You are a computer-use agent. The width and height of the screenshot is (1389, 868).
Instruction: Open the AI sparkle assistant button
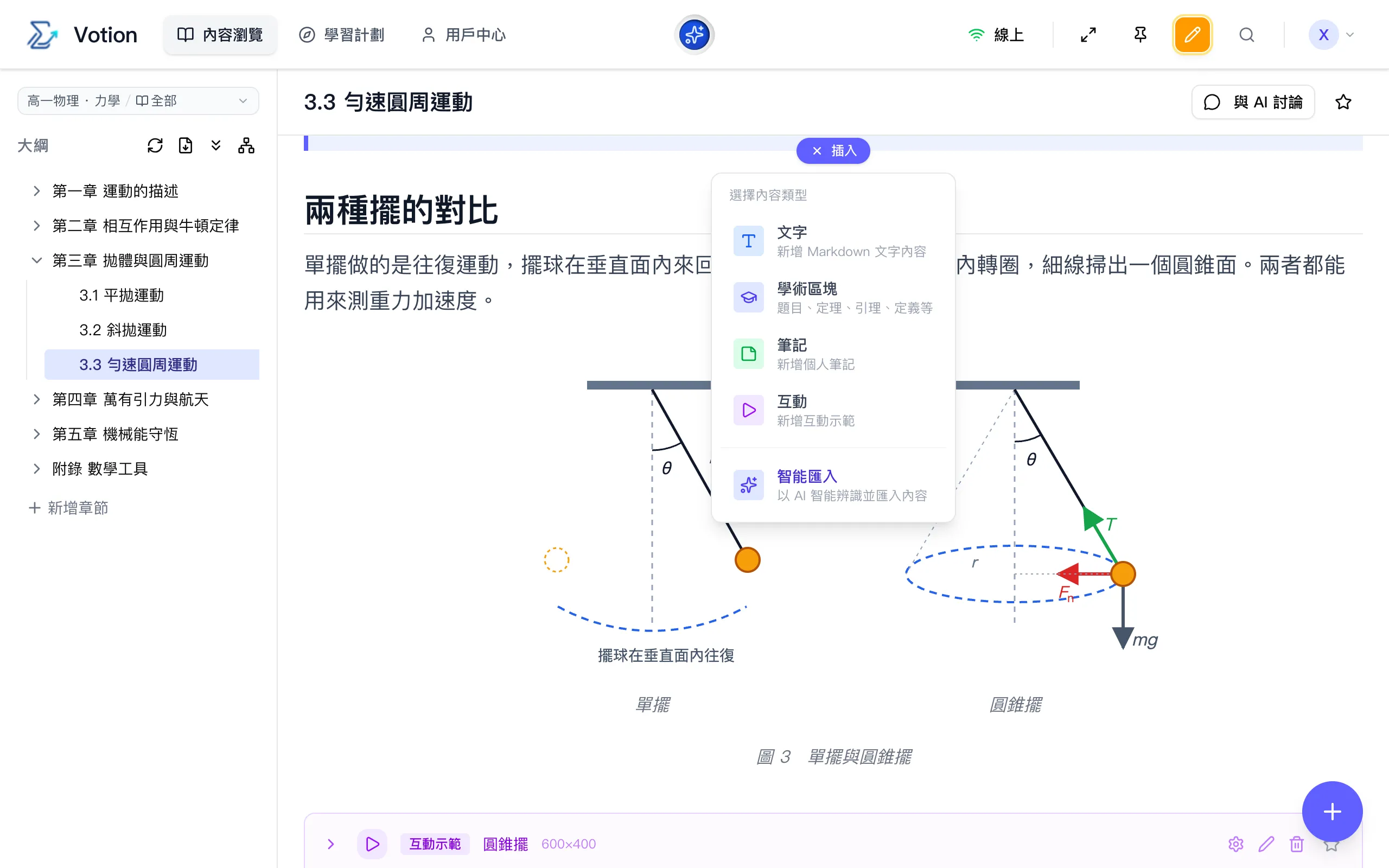tap(694, 35)
